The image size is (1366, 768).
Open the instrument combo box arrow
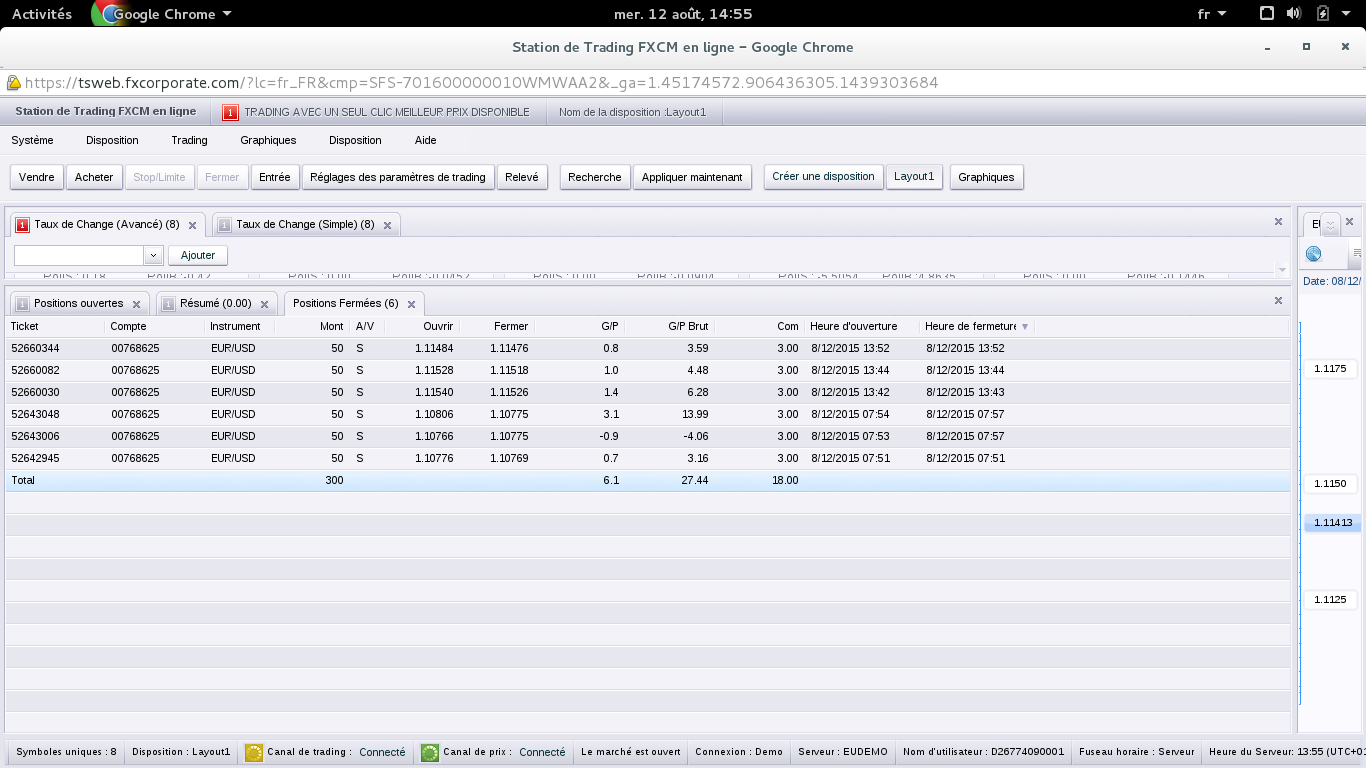tap(153, 255)
